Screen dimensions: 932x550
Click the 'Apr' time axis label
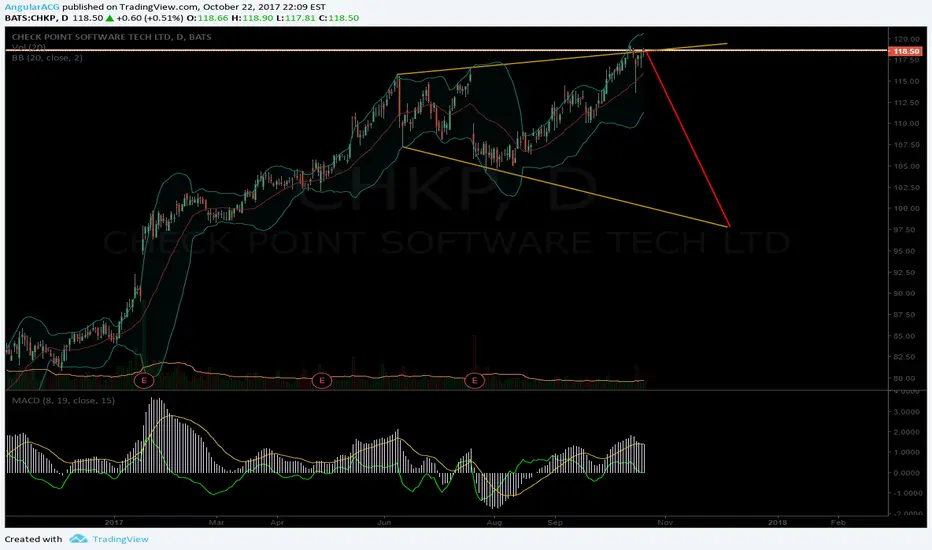click(277, 522)
